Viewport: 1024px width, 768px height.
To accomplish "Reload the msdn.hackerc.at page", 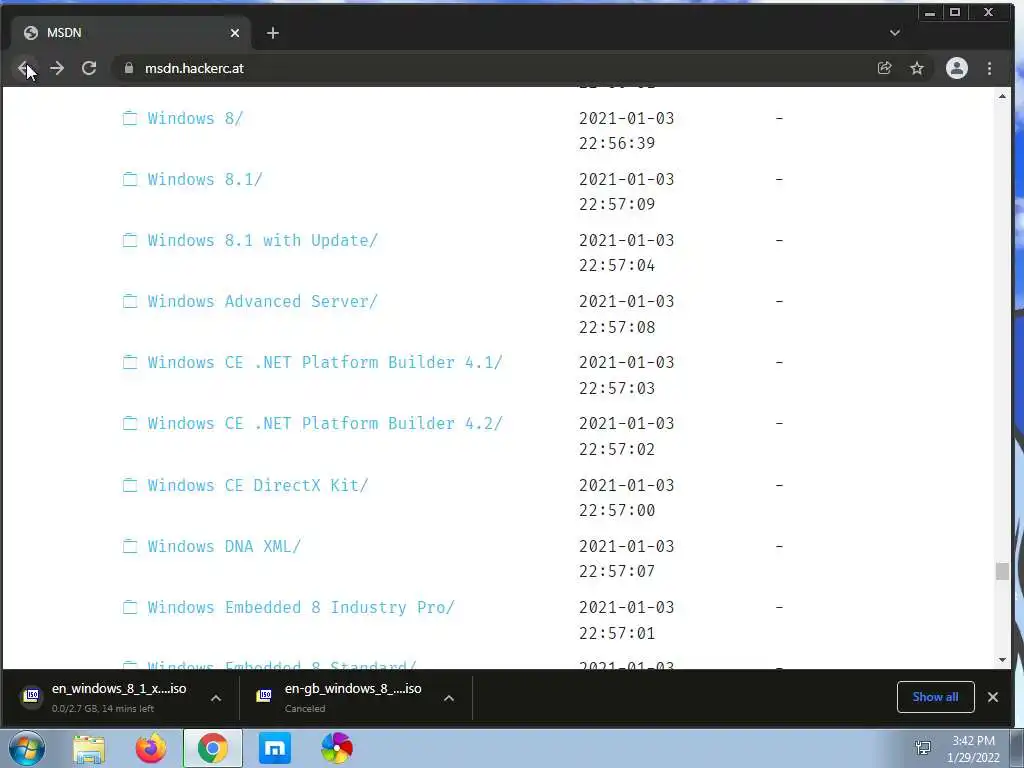I will pyautogui.click(x=89, y=68).
